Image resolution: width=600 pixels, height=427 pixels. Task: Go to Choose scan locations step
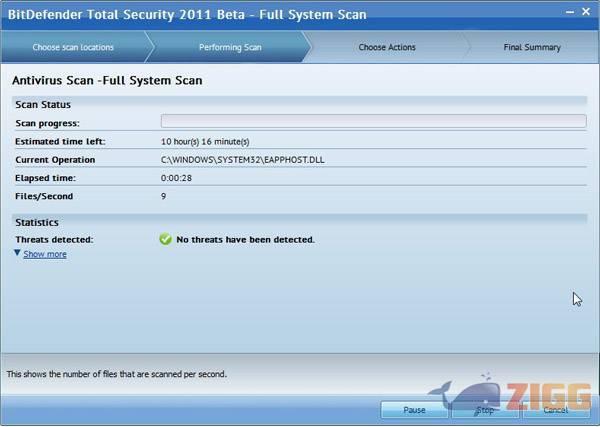[x=73, y=47]
